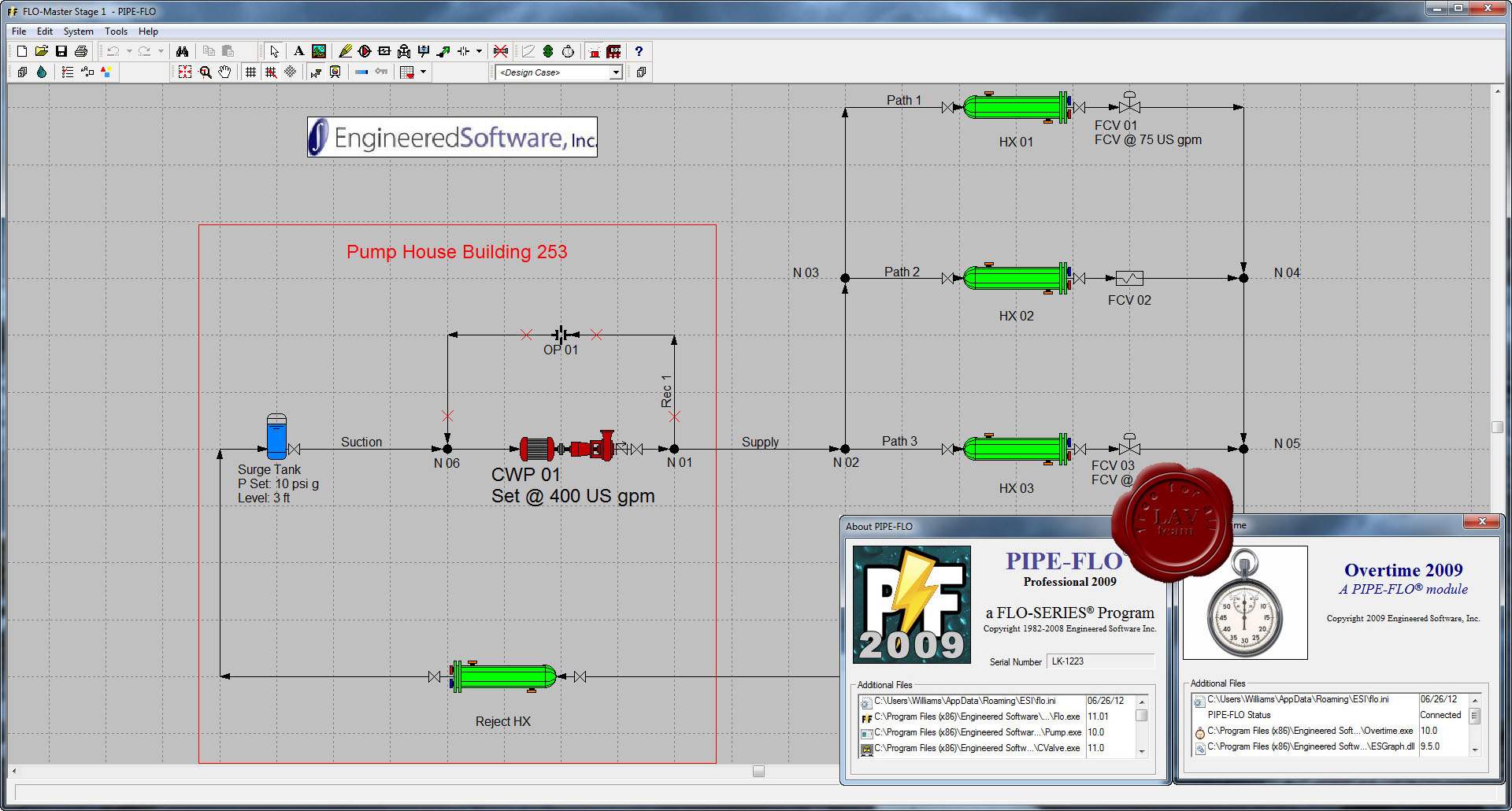This screenshot has width=1512, height=811.
Task: Click the main window vertical scrollbar thumb
Action: [1498, 427]
